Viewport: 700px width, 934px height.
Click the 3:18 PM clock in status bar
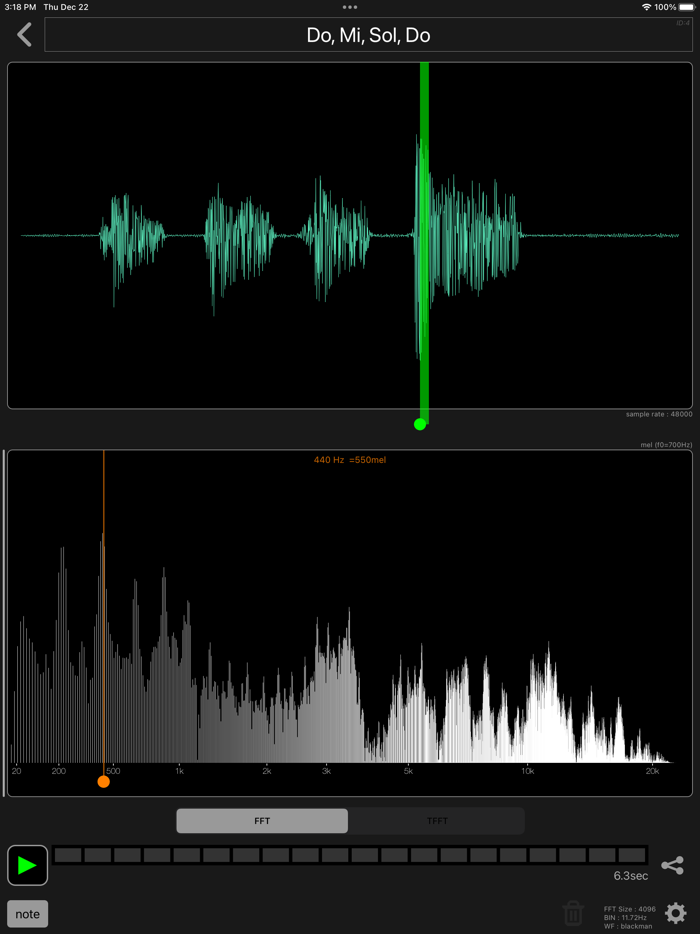point(20,7)
